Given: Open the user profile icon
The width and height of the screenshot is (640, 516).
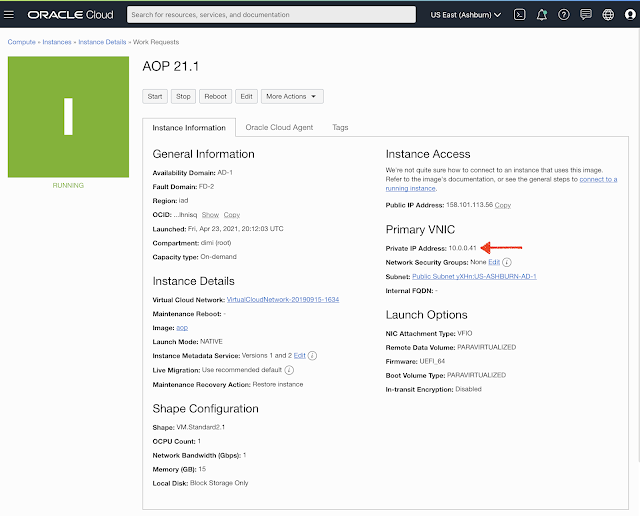Looking at the screenshot, I should point(630,15).
